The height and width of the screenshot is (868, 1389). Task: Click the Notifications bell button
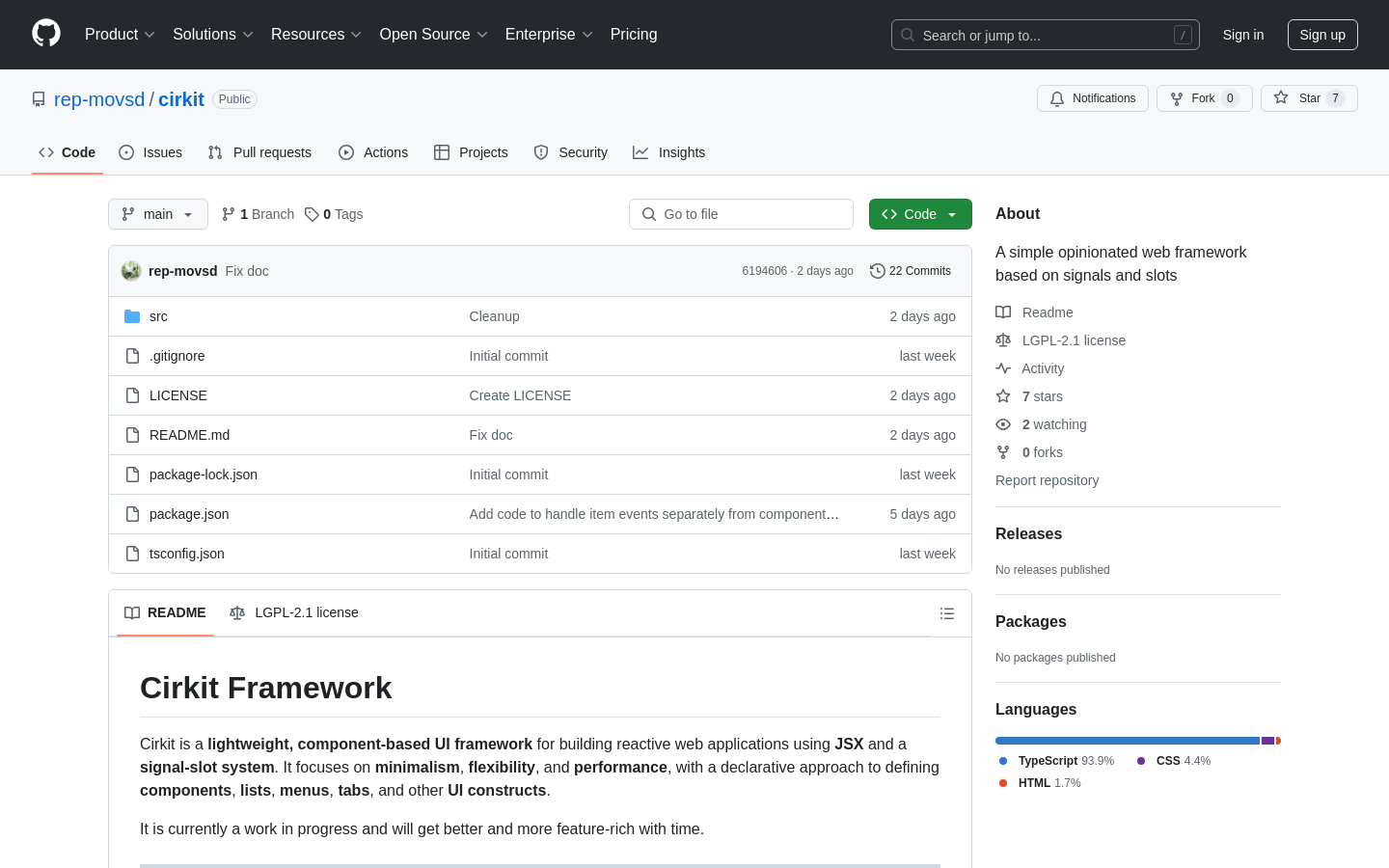(1093, 98)
